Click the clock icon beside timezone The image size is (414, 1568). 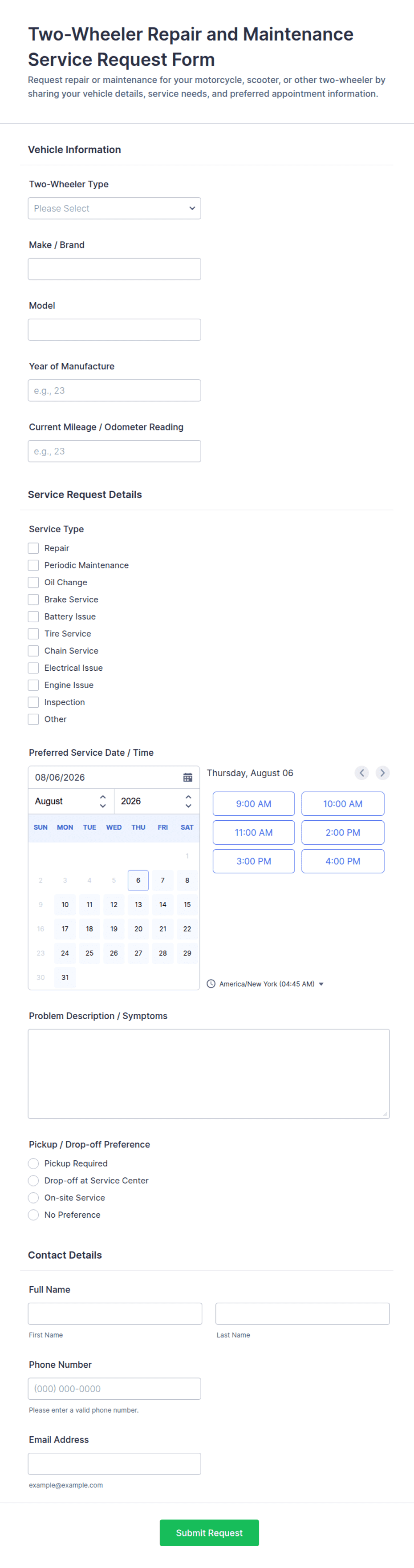[x=211, y=984]
